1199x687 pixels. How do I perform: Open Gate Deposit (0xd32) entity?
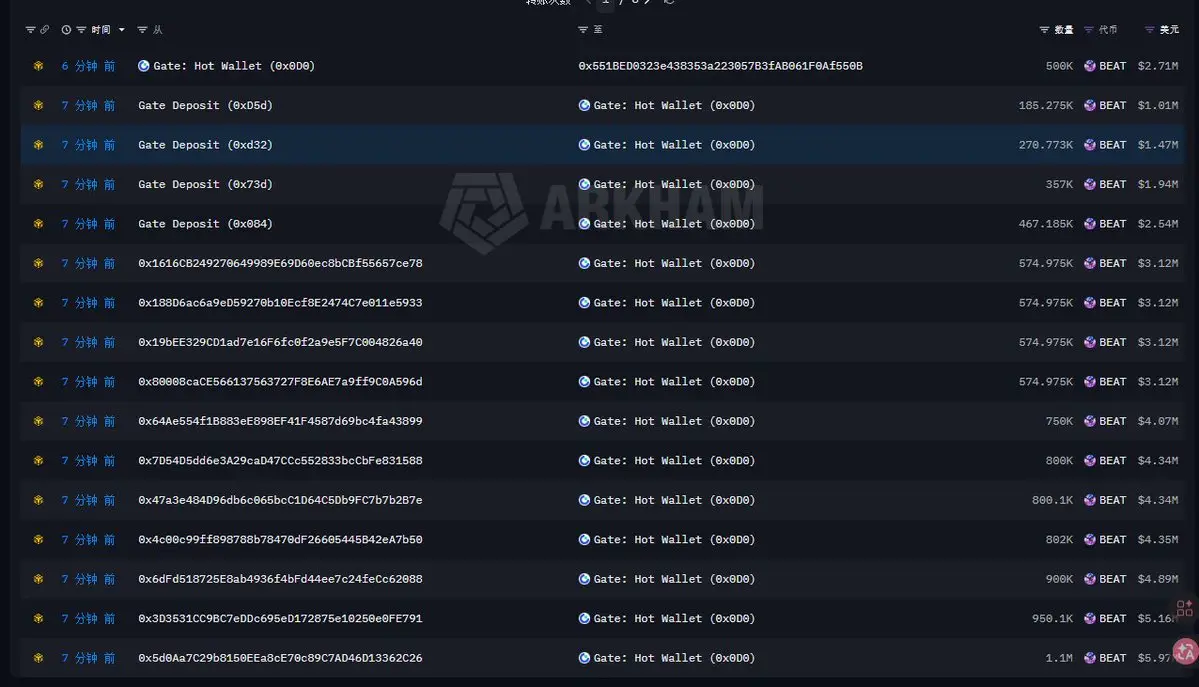point(205,145)
